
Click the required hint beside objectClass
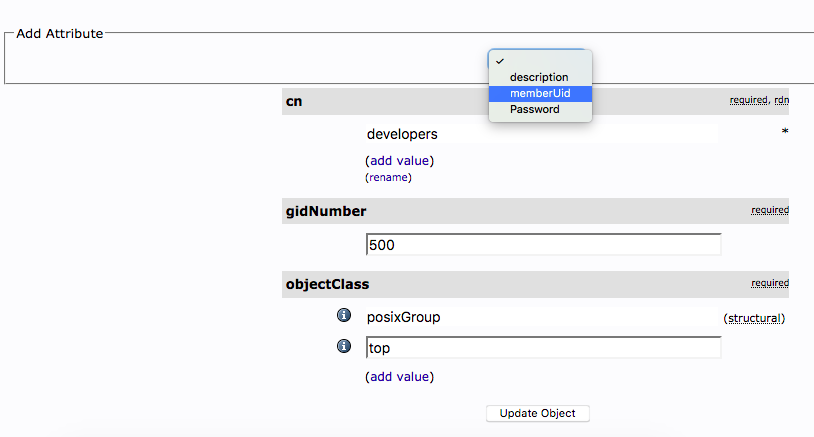pyautogui.click(x=769, y=283)
